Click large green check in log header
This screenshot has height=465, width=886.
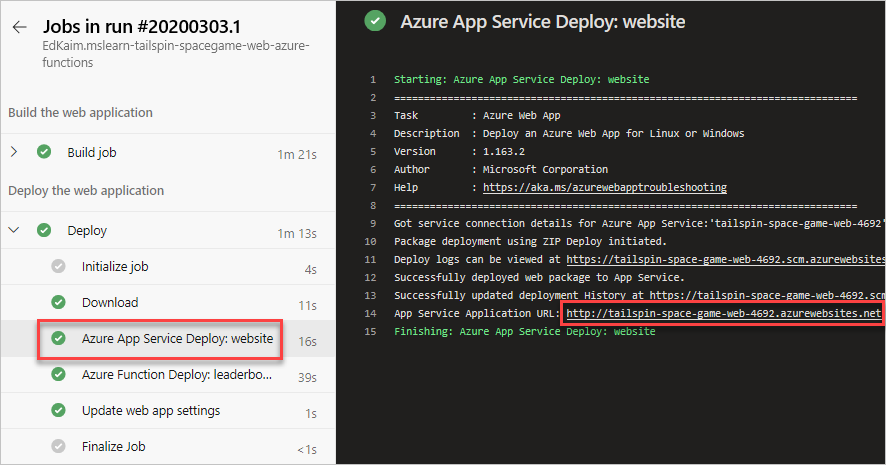tap(374, 20)
